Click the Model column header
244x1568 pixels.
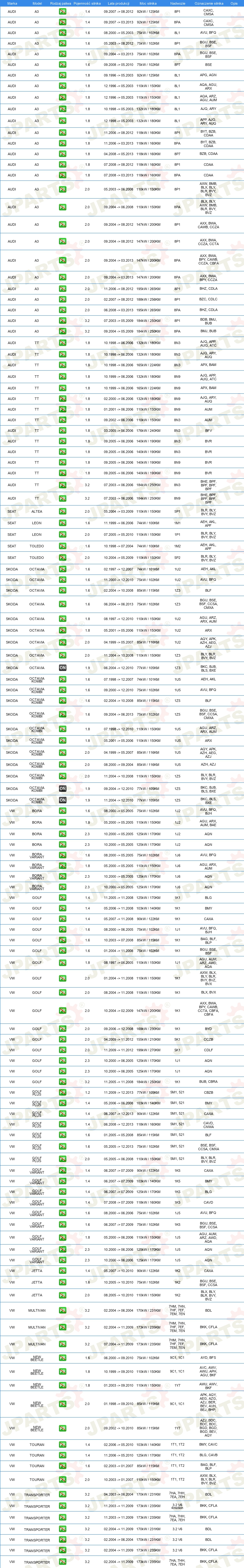coord(37,3)
